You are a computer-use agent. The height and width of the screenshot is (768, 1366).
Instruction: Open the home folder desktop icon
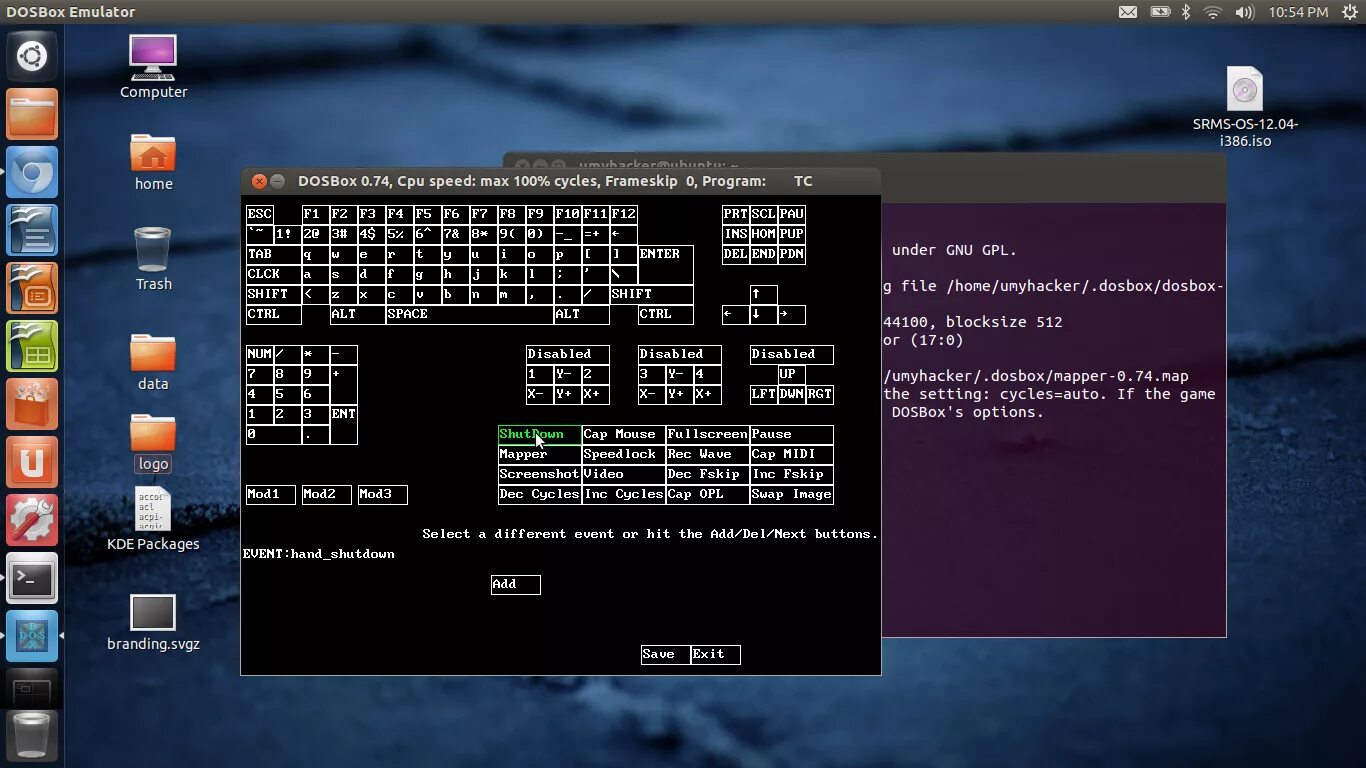[x=153, y=162]
